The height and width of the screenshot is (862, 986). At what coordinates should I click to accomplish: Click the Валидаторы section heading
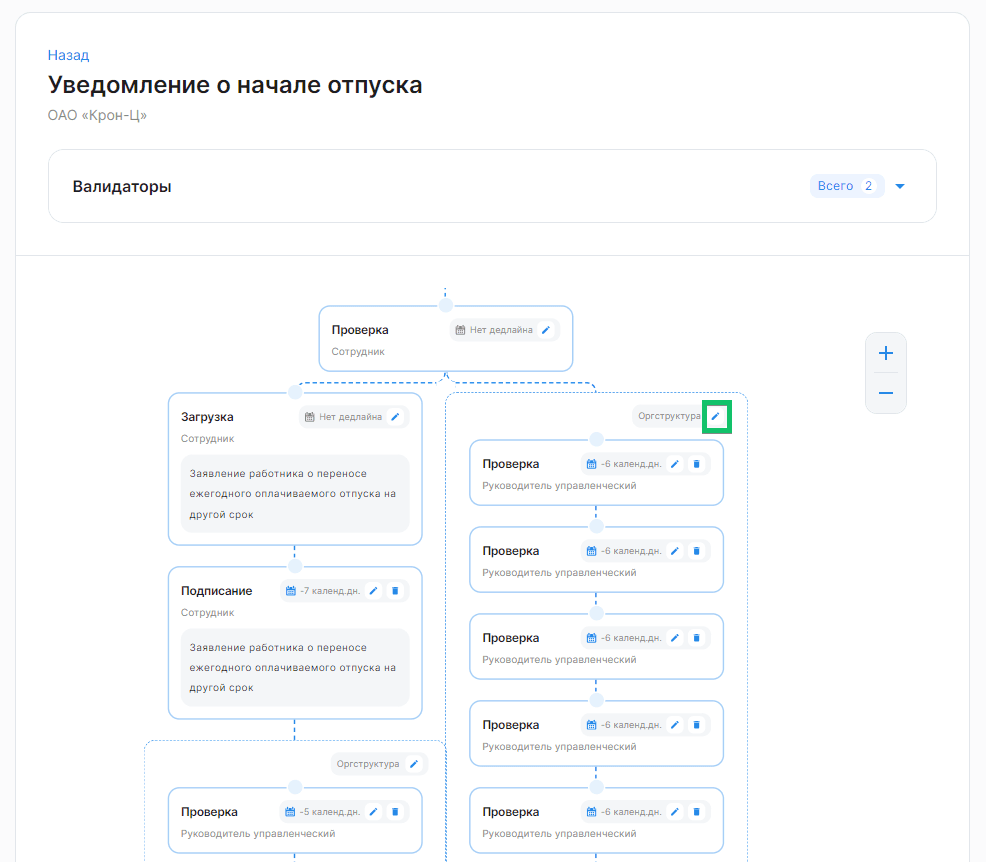pos(122,187)
